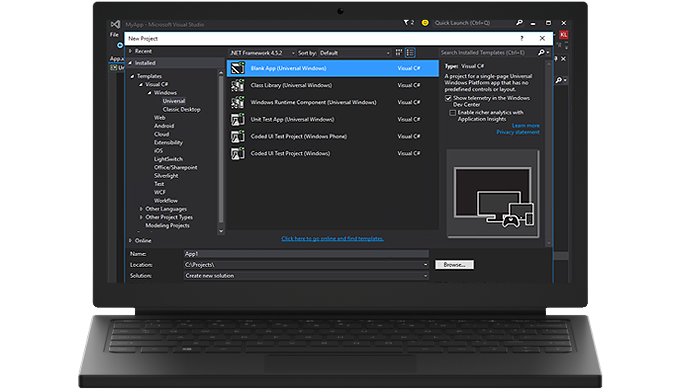Collapse the Templates tree node
Image resolution: width=696 pixels, height=390 pixels.
(132, 76)
